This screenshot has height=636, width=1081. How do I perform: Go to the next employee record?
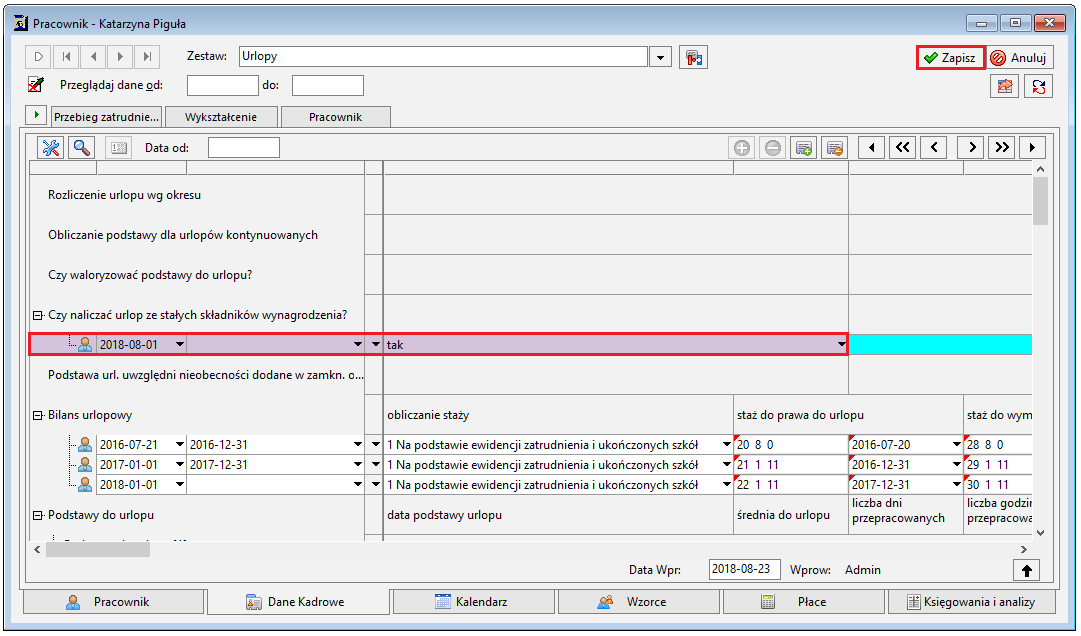pos(120,57)
